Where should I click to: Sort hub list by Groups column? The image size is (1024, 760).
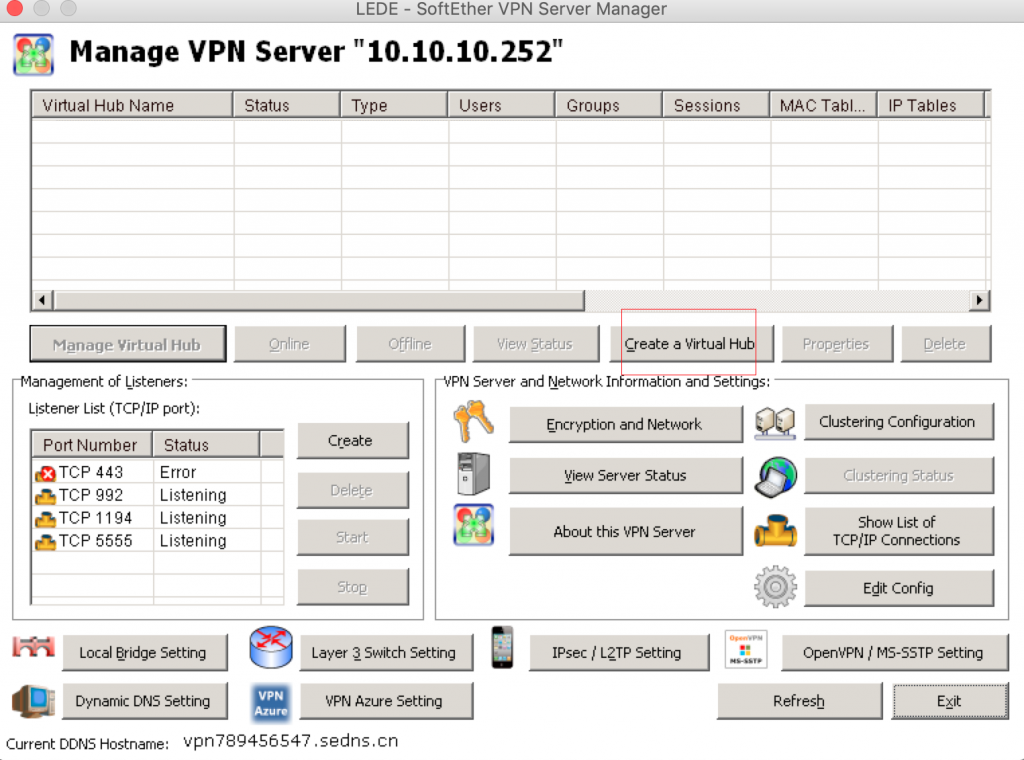pyautogui.click(x=609, y=105)
